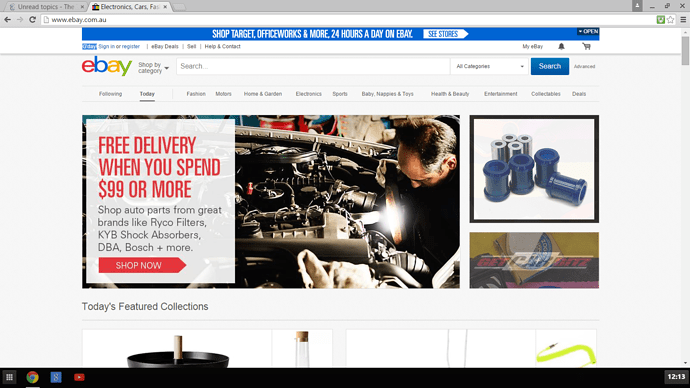The height and width of the screenshot is (388, 690).
Task: Open the shopping cart icon
Action: [586, 46]
